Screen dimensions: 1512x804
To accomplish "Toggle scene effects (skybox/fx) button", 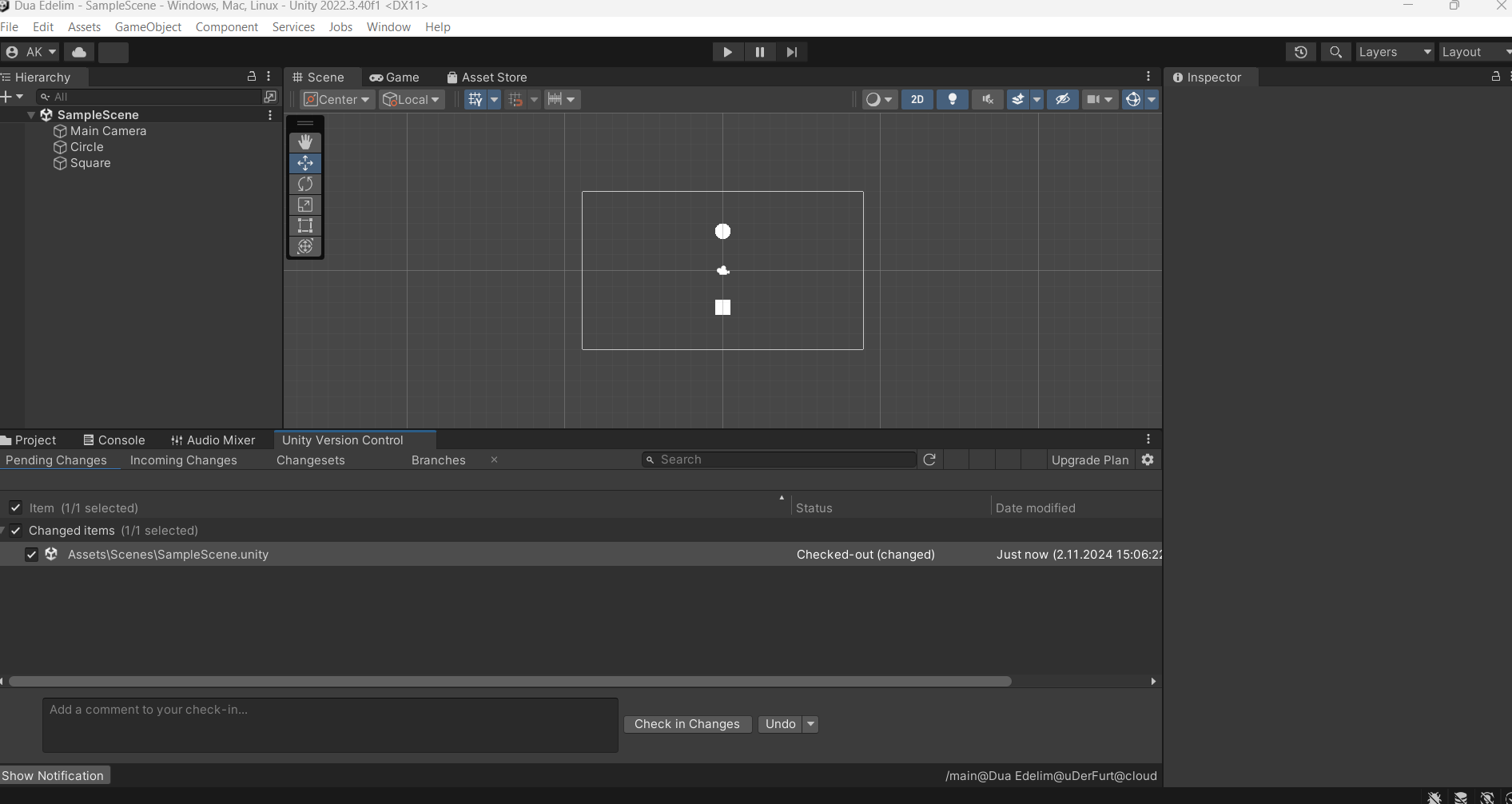I will coord(1017,99).
